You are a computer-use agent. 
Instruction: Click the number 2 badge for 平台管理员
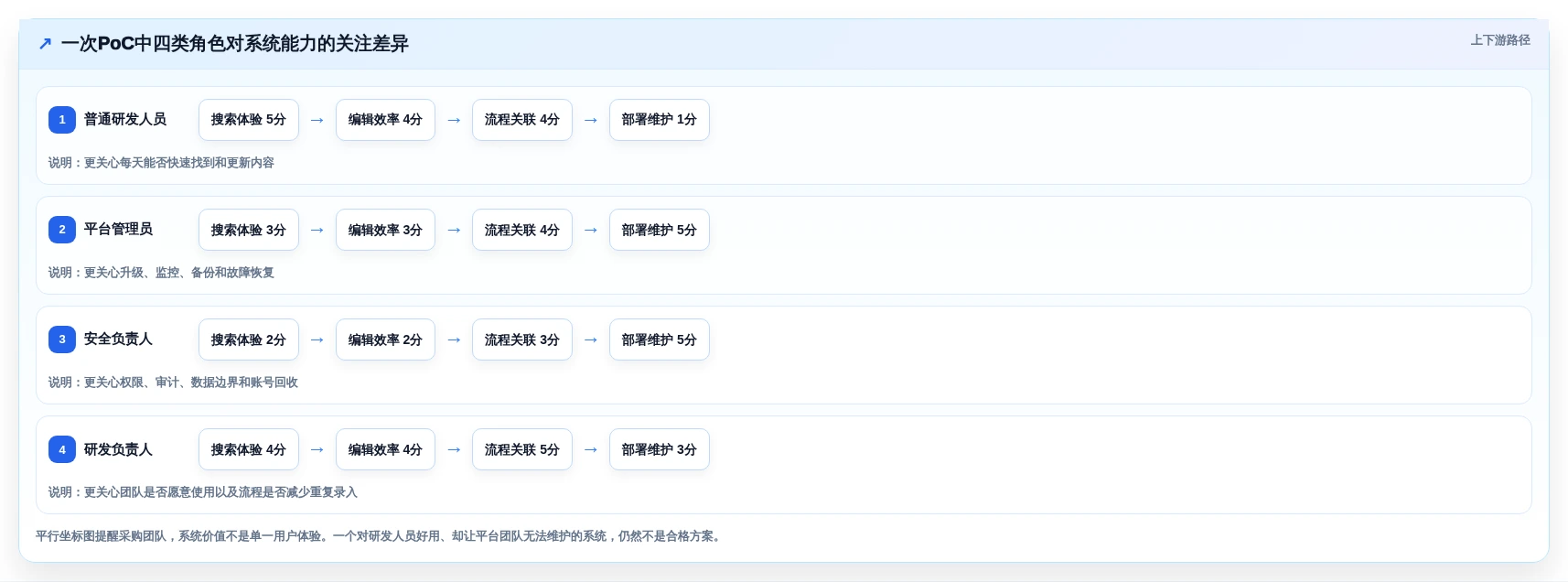tap(62, 230)
